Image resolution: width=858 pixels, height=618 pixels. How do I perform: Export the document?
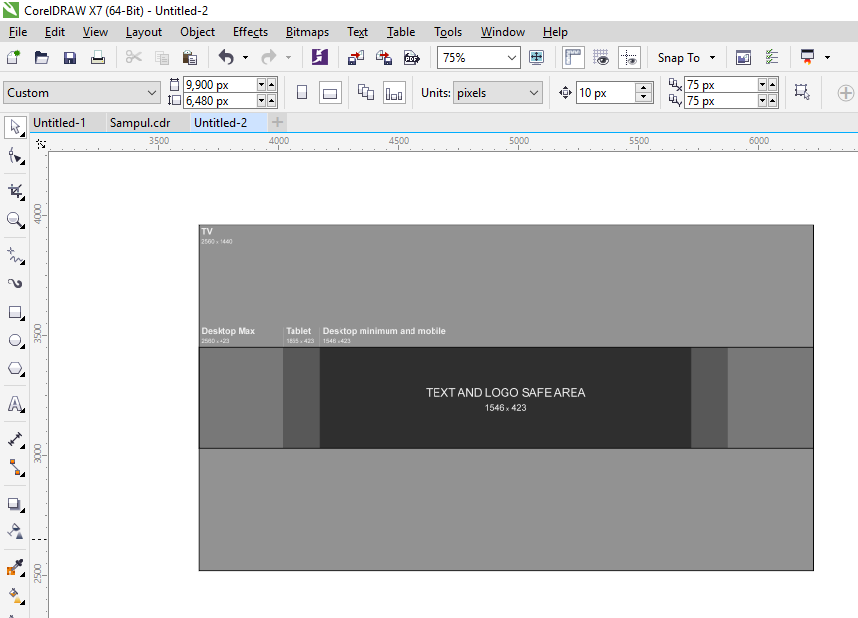click(x=384, y=57)
